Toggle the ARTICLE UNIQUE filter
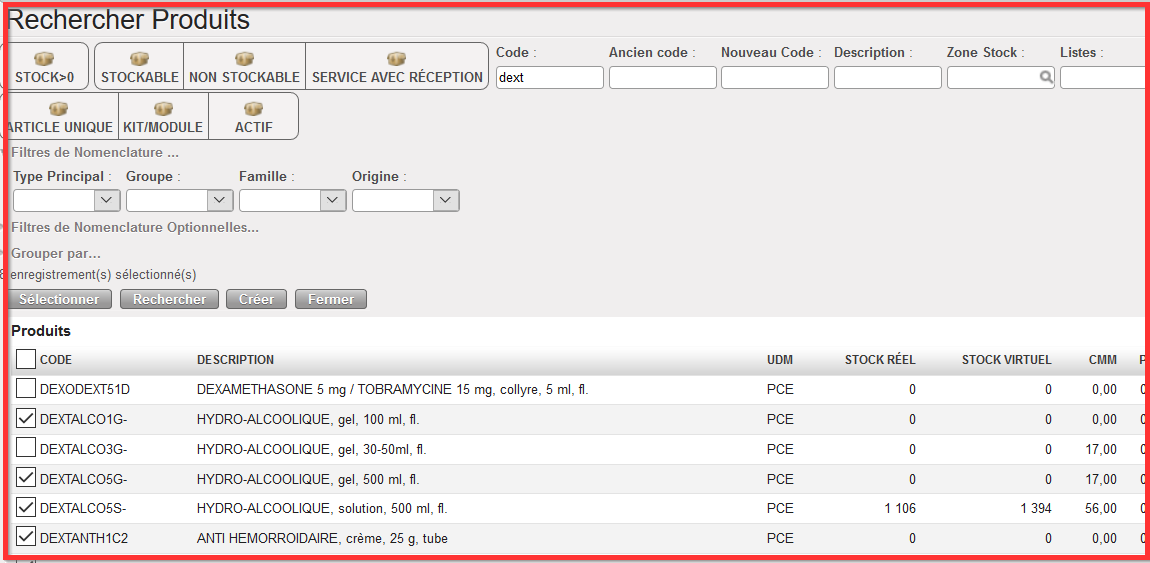1150x563 pixels. point(59,116)
